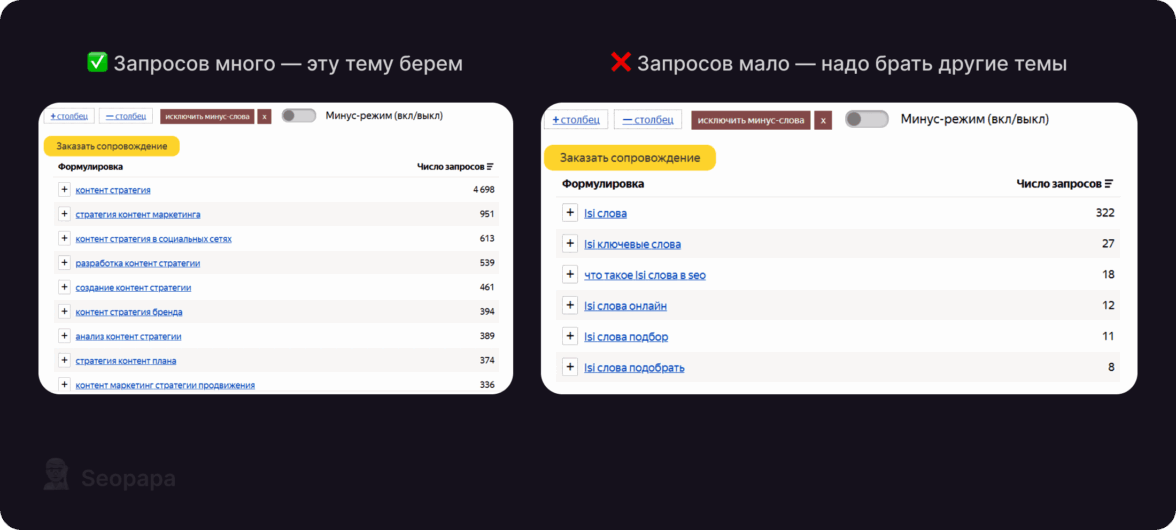Toggle Минус-режим switch in the right panel
Viewport: 1176px width, 530px height.
click(x=866, y=120)
